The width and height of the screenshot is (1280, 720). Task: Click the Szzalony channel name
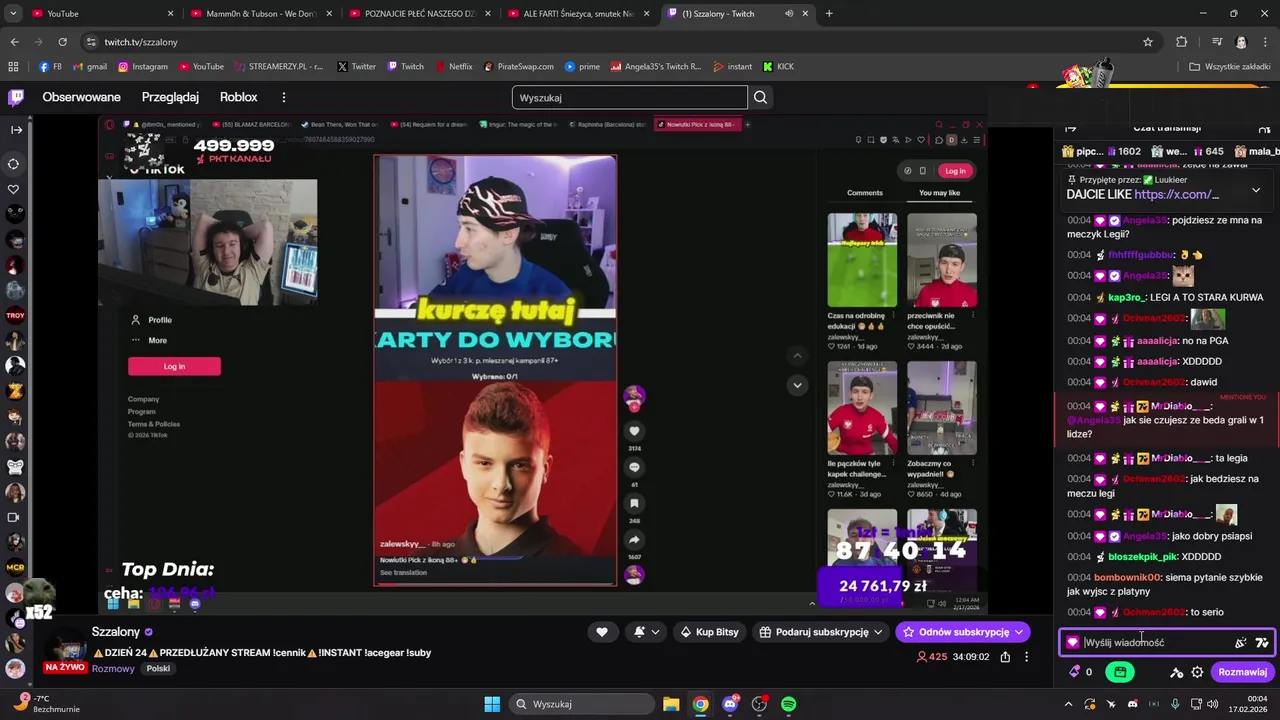[116, 632]
